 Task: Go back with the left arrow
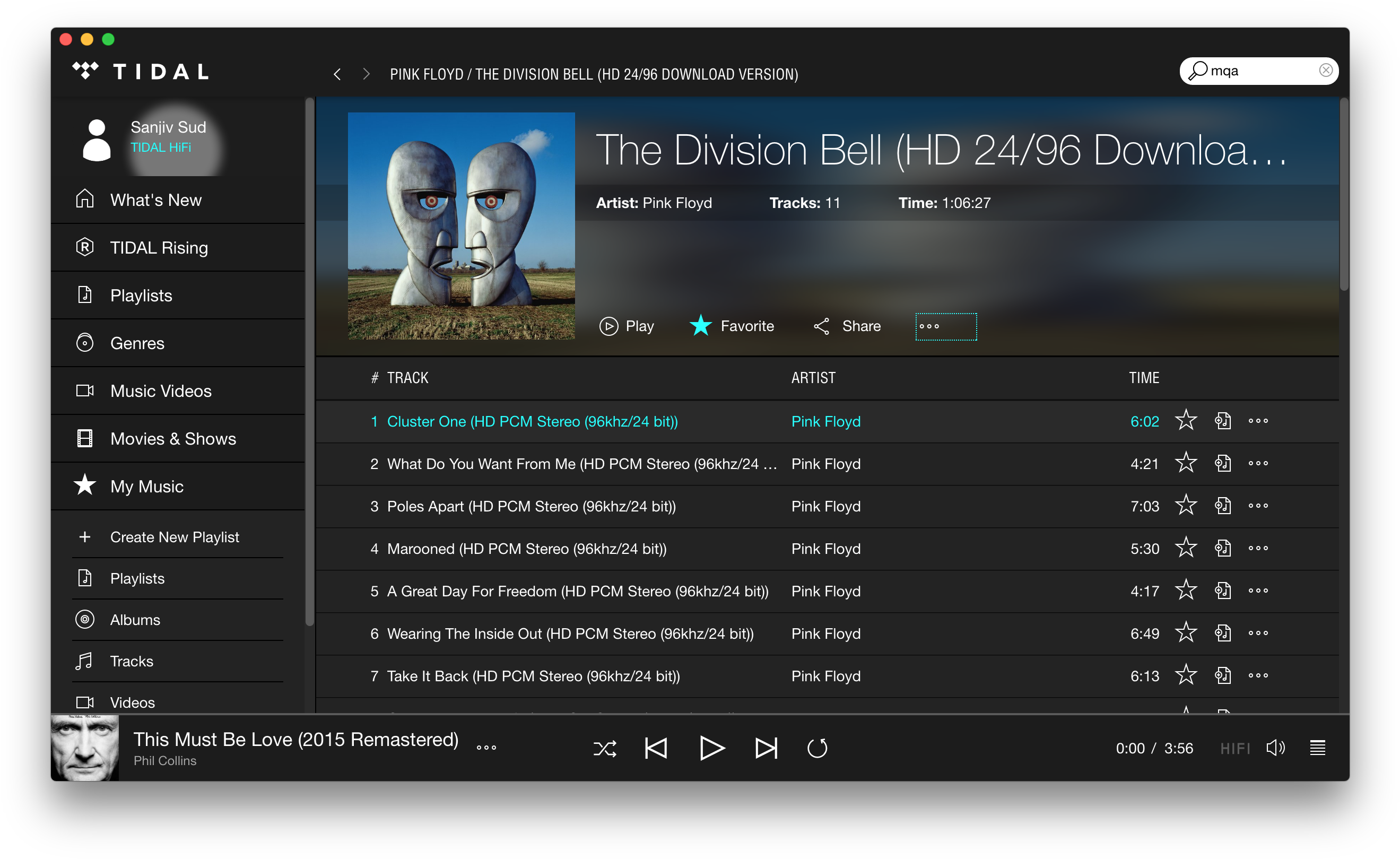click(337, 74)
